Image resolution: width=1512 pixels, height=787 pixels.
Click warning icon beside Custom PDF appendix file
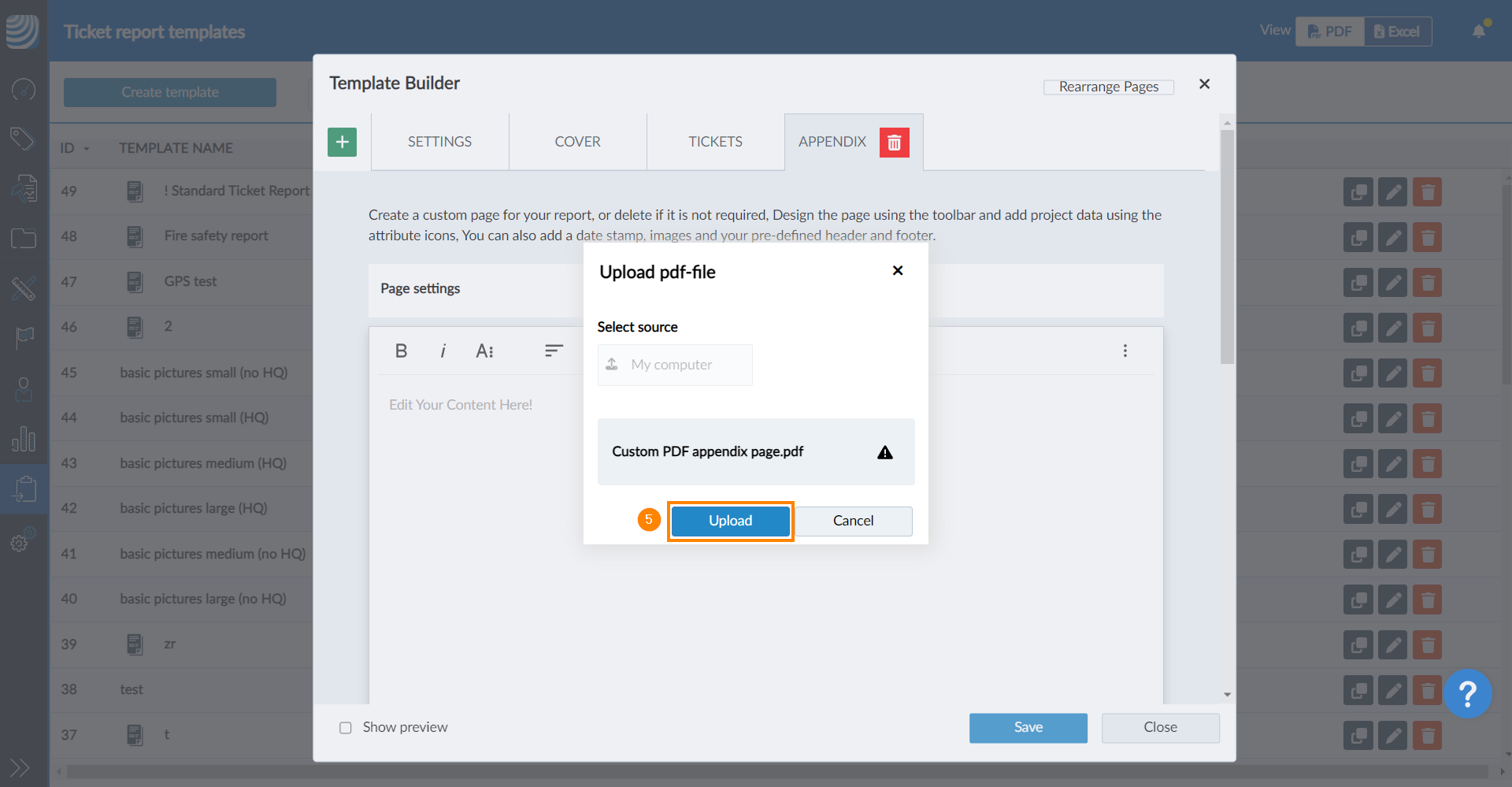tap(885, 452)
